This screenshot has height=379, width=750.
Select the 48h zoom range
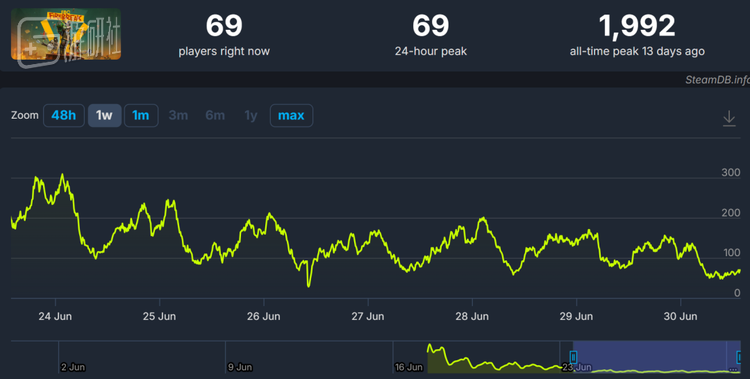tap(64, 115)
